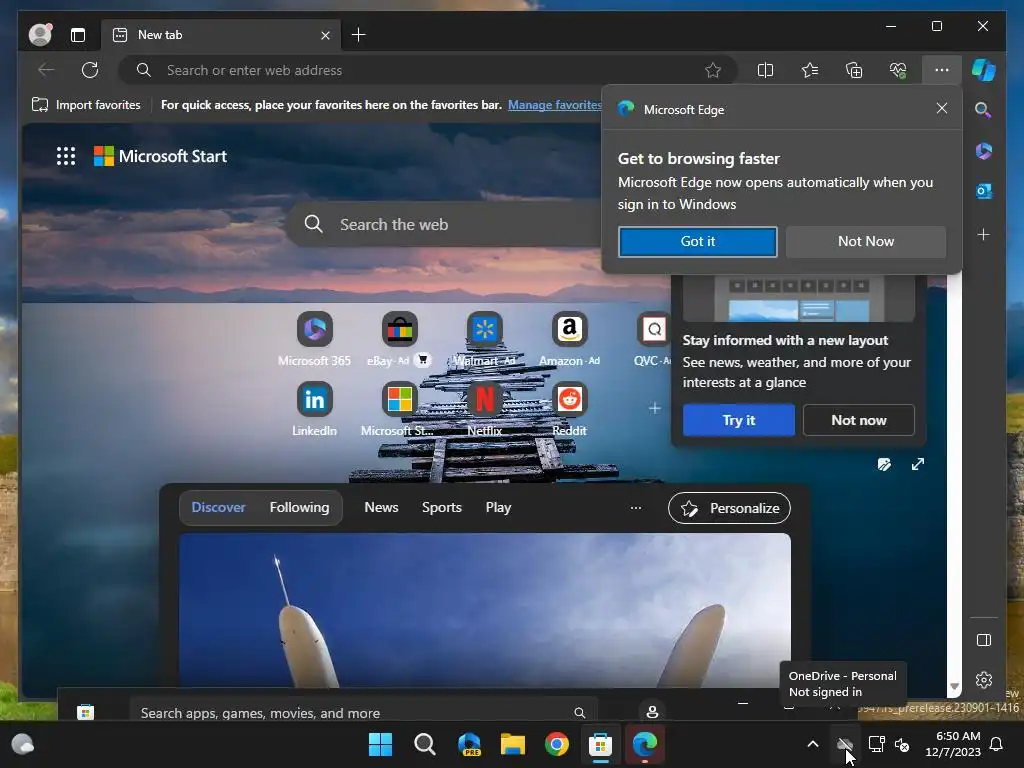Screen dimensions: 1024x768
Task: Select the New tab browser tab
Action: coord(222,35)
